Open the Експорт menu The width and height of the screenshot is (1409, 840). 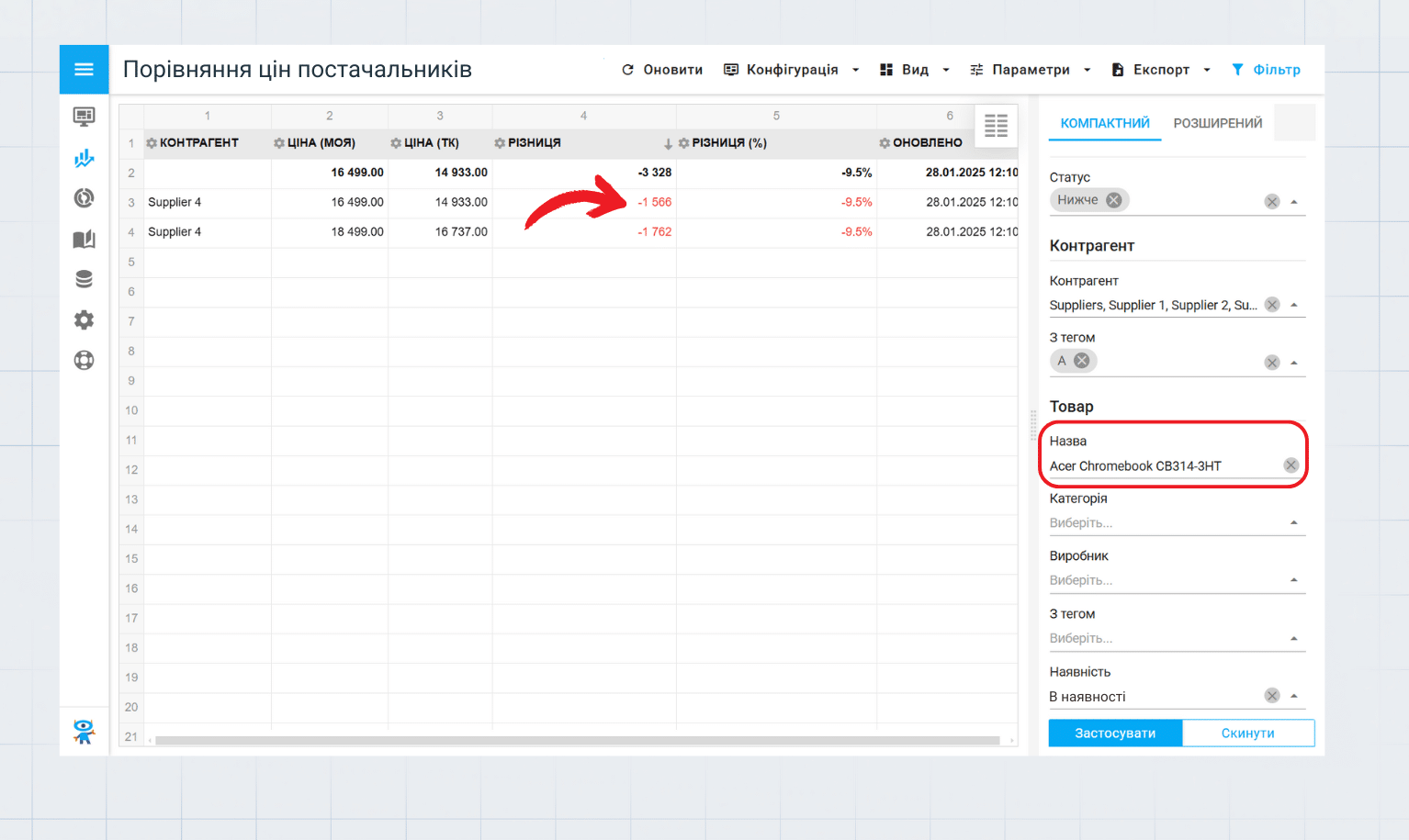tap(1161, 70)
